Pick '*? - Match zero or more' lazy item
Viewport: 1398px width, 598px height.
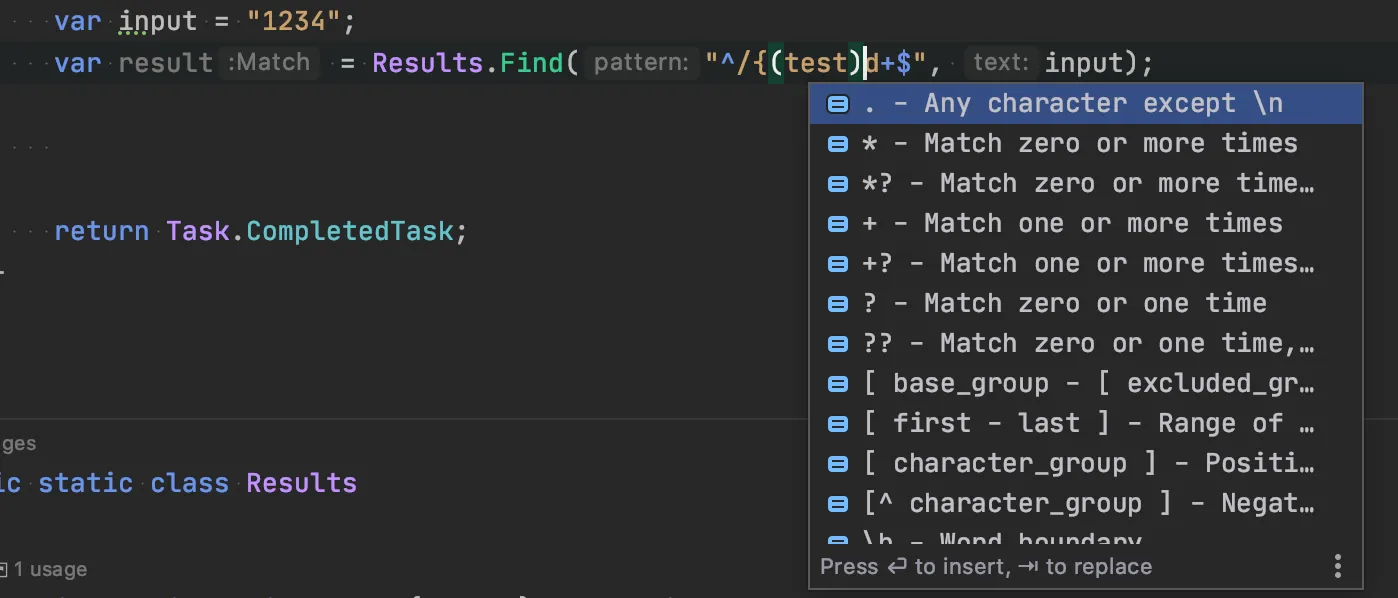(x=1085, y=183)
